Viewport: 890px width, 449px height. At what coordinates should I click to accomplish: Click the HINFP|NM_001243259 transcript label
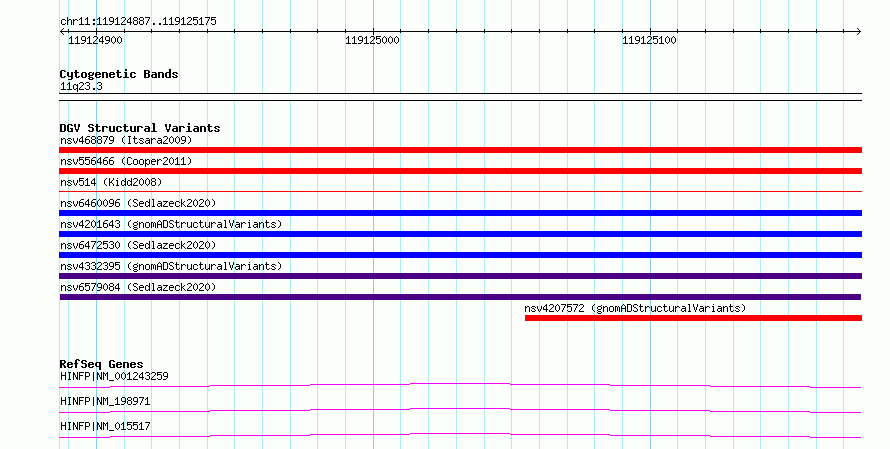pyautogui.click(x=114, y=376)
